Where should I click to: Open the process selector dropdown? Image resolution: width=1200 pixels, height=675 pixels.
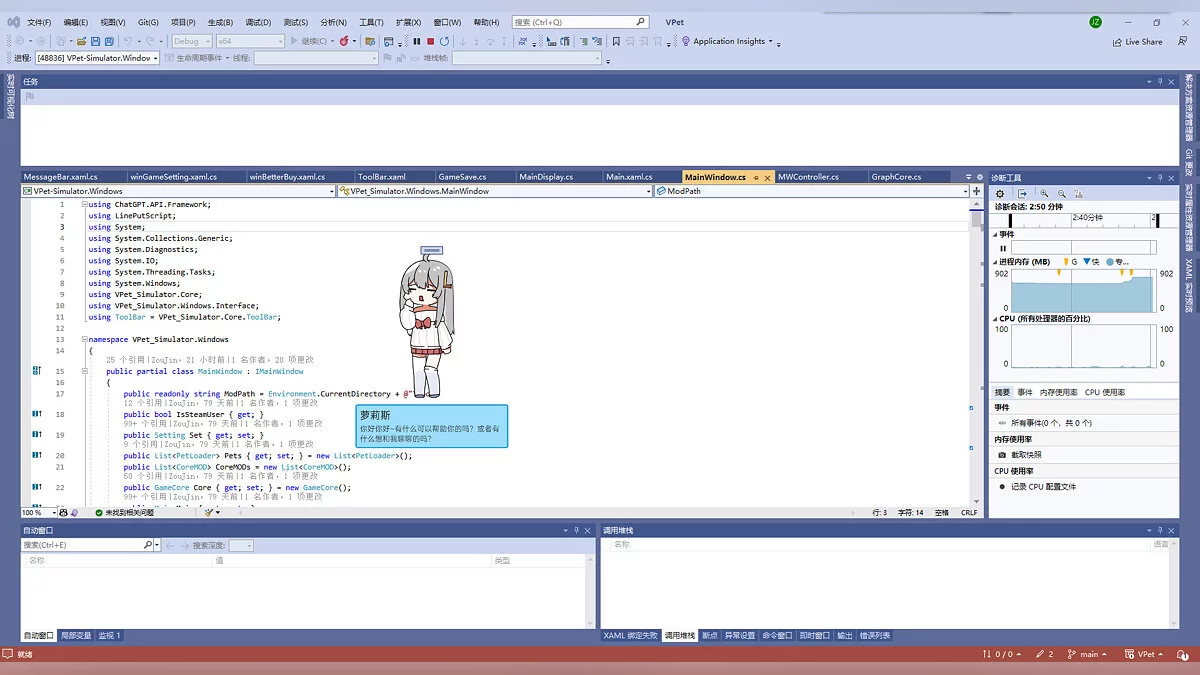(155, 58)
